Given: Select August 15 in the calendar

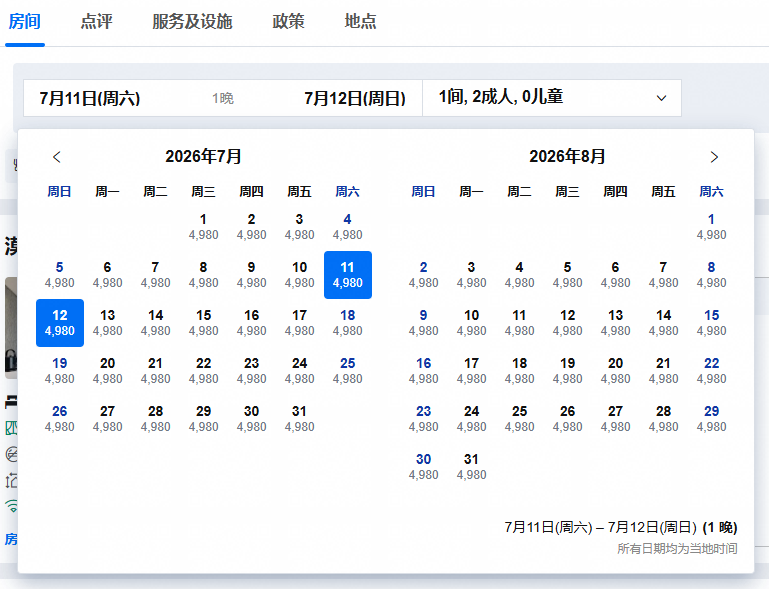Looking at the screenshot, I should tap(711, 323).
